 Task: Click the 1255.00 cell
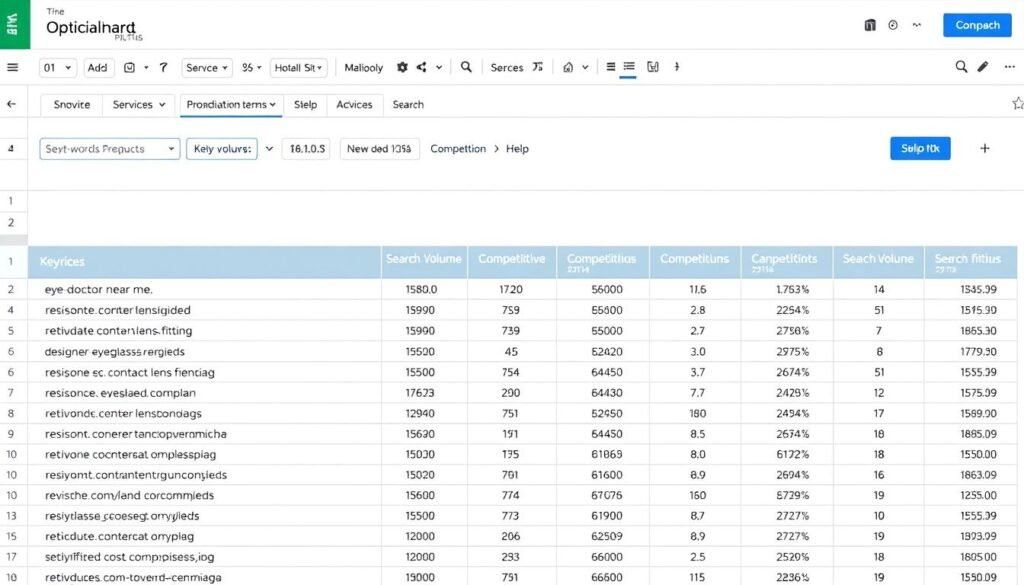[x=970, y=495]
